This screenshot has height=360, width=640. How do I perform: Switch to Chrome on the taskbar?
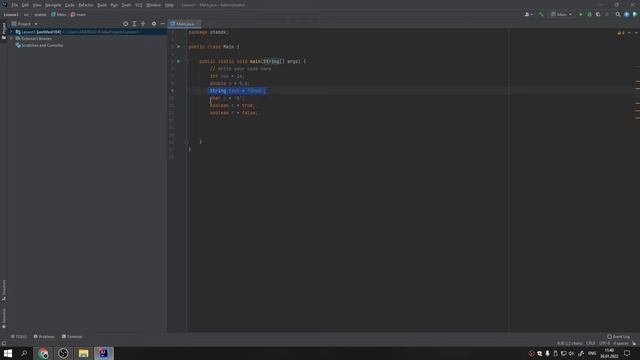(x=43, y=353)
